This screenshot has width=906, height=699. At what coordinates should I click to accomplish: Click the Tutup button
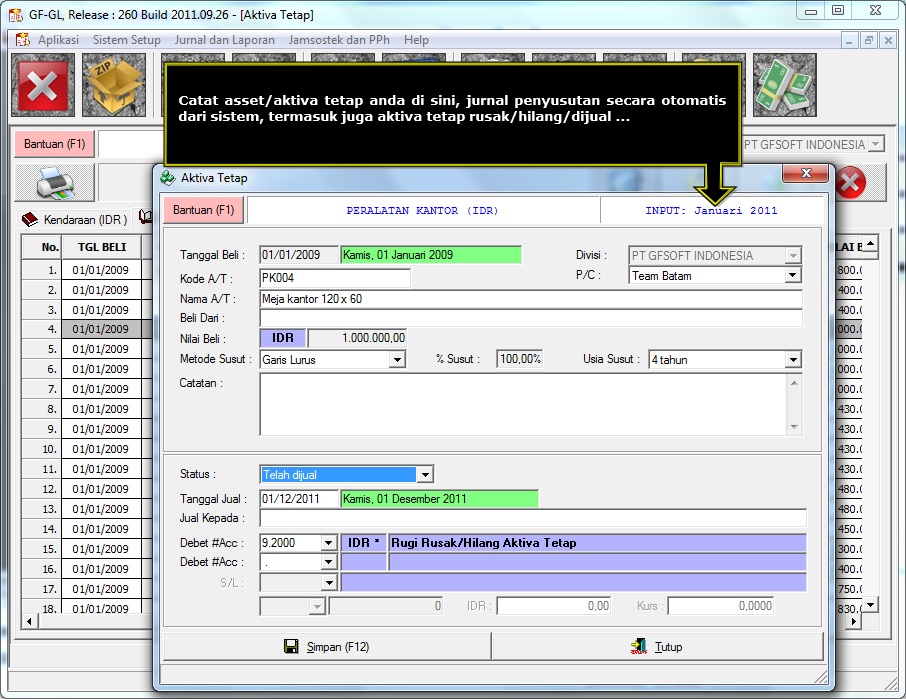657,647
